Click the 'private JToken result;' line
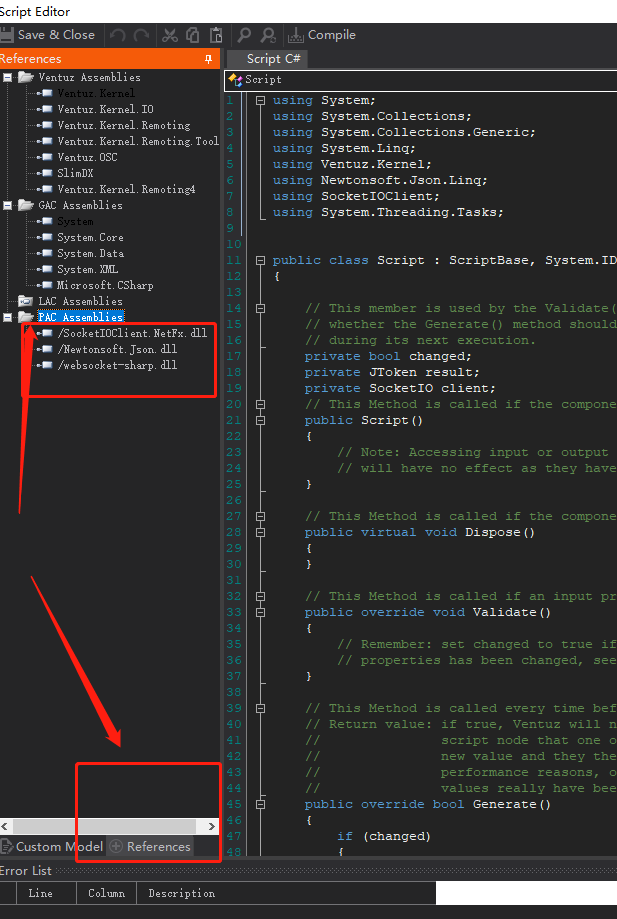The height and width of the screenshot is (919, 617). [x=392, y=372]
